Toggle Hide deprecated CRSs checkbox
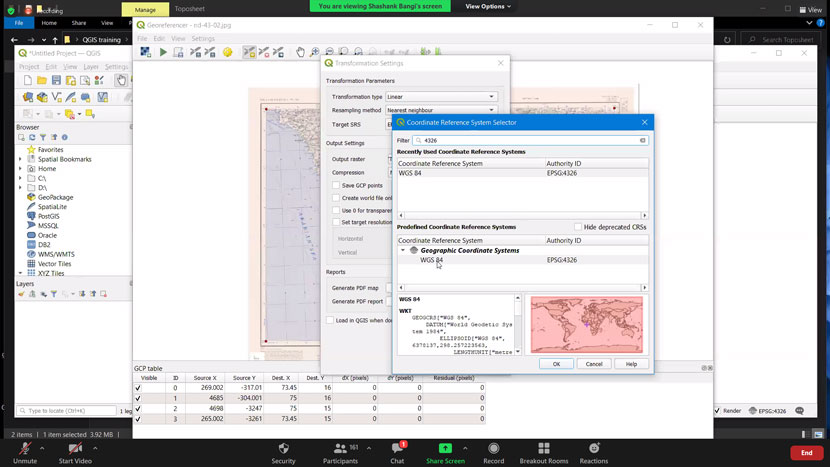This screenshot has height=467, width=830. (x=578, y=227)
